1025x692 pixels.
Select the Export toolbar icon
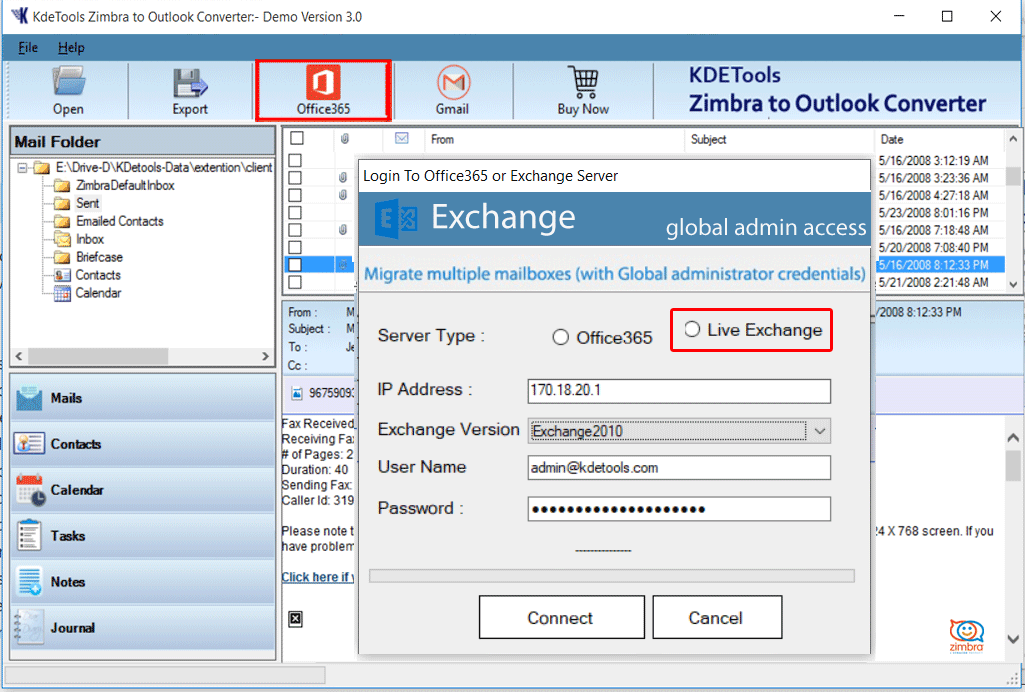click(190, 88)
